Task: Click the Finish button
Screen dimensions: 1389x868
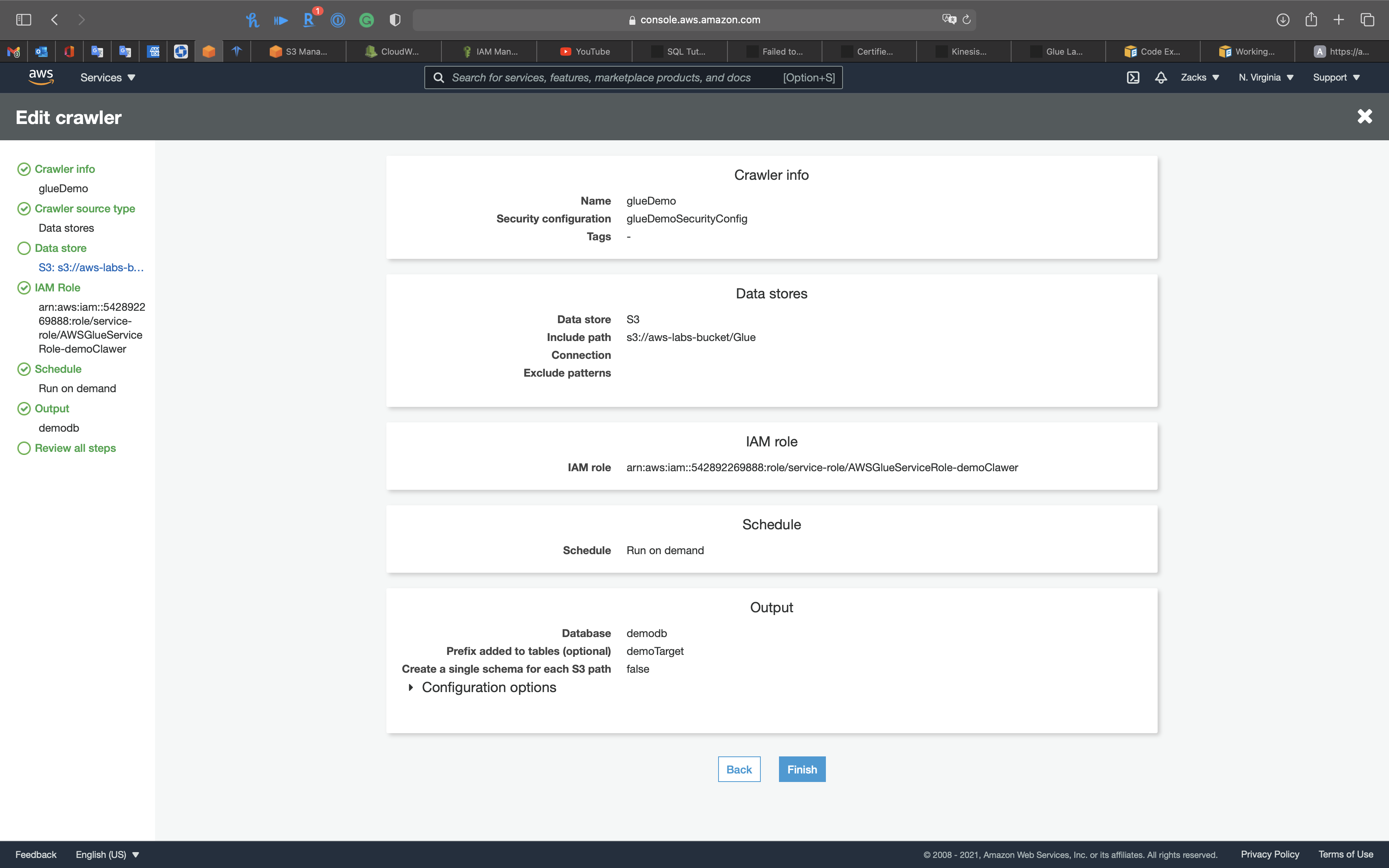Action: (802, 769)
